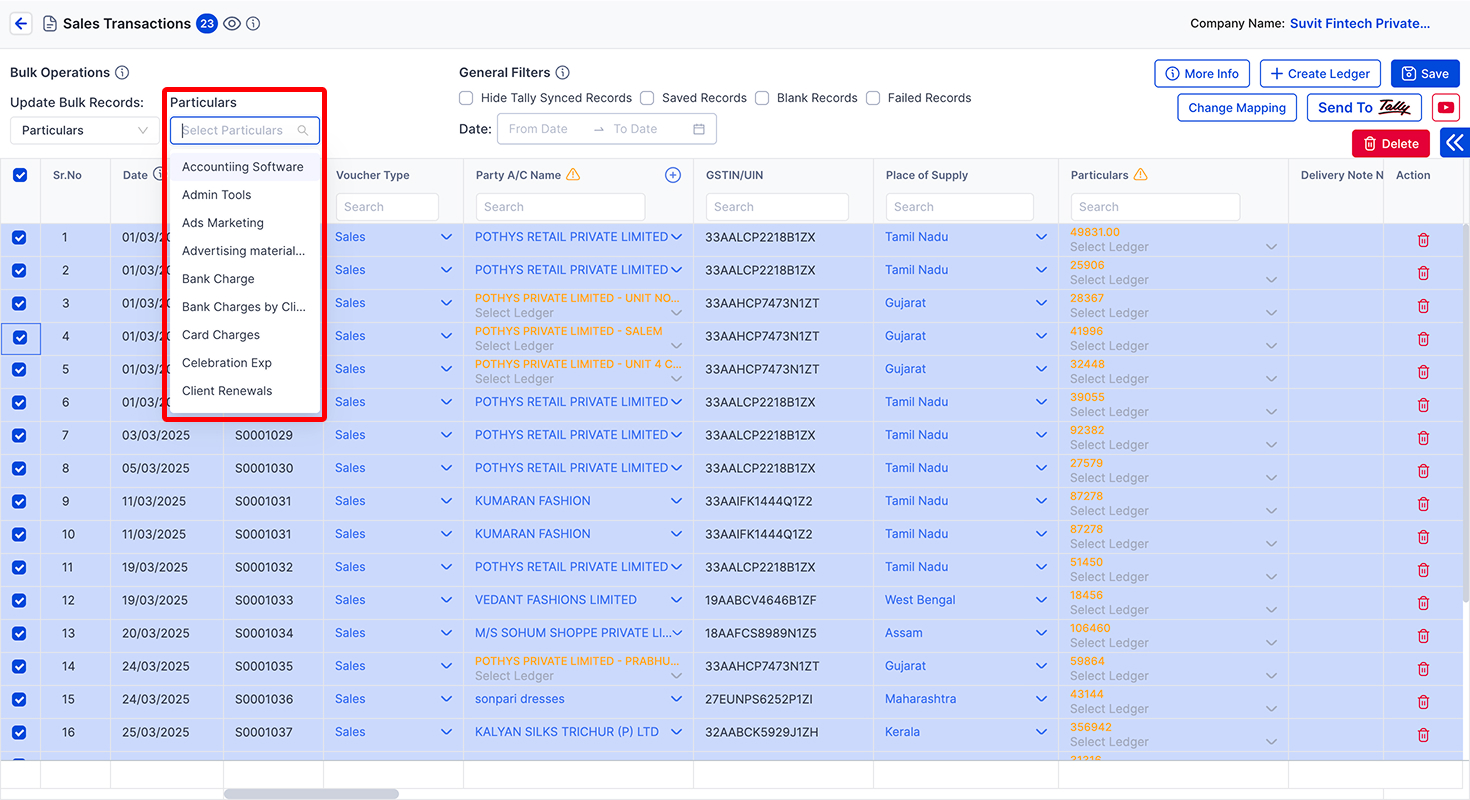Click the Party A/C Name search box
This screenshot has height=800, width=1470.
[x=560, y=207]
